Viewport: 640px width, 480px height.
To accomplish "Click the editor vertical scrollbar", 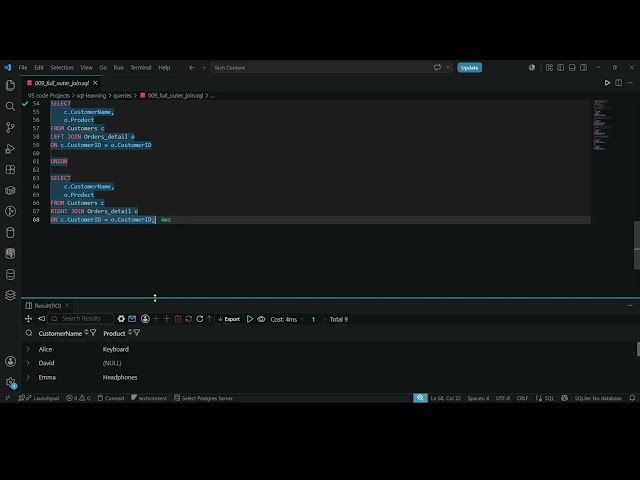I will coord(637,245).
